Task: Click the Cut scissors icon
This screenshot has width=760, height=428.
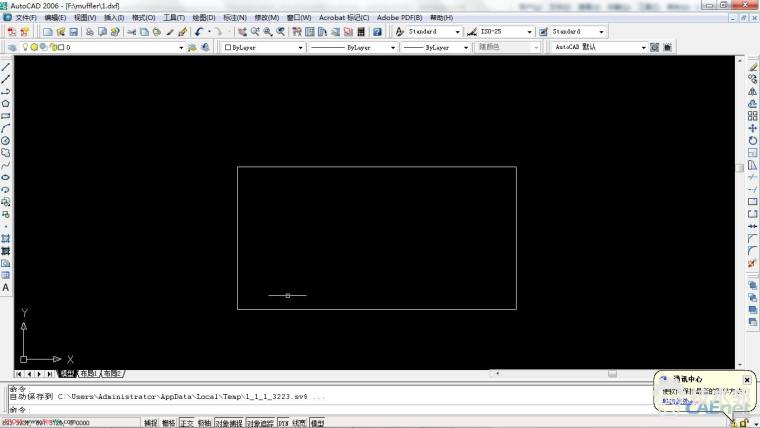Action: pyautogui.click(x=130, y=32)
